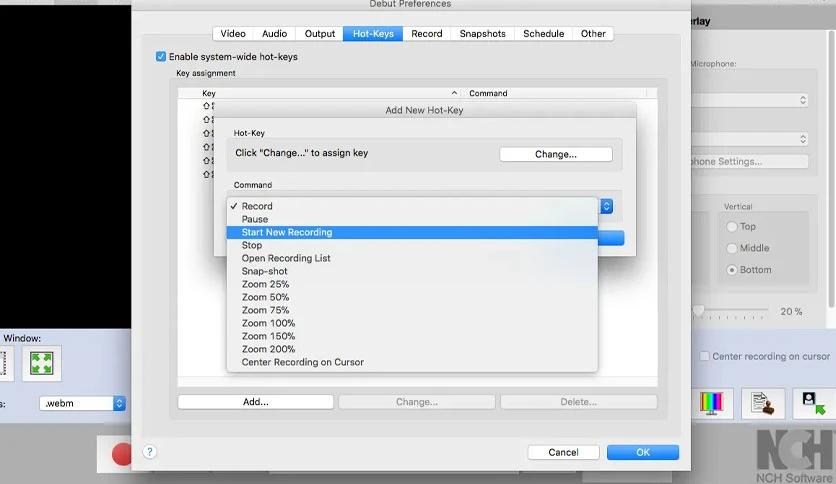Click the Add... hot-key button

(x=255, y=402)
